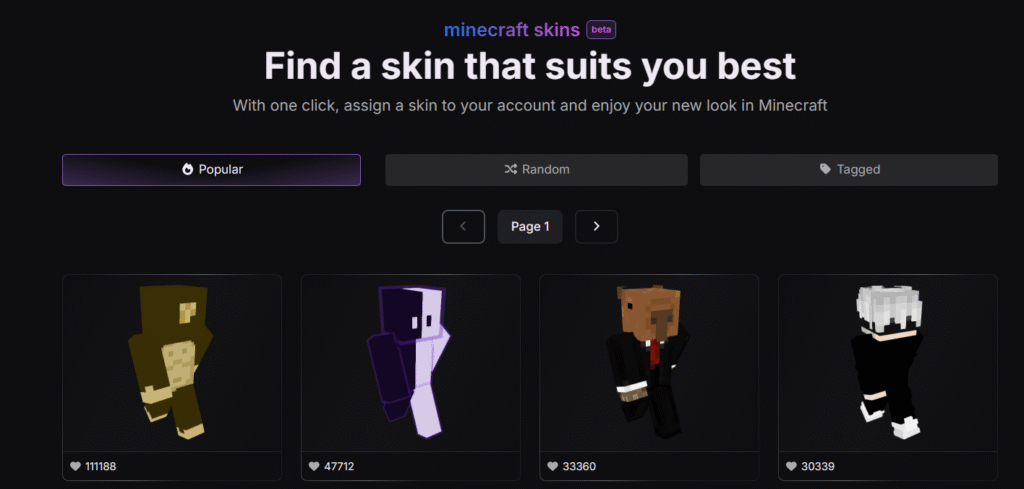Open the capybara in black suit skin
Viewport: 1024px width, 489px height.
(x=649, y=363)
